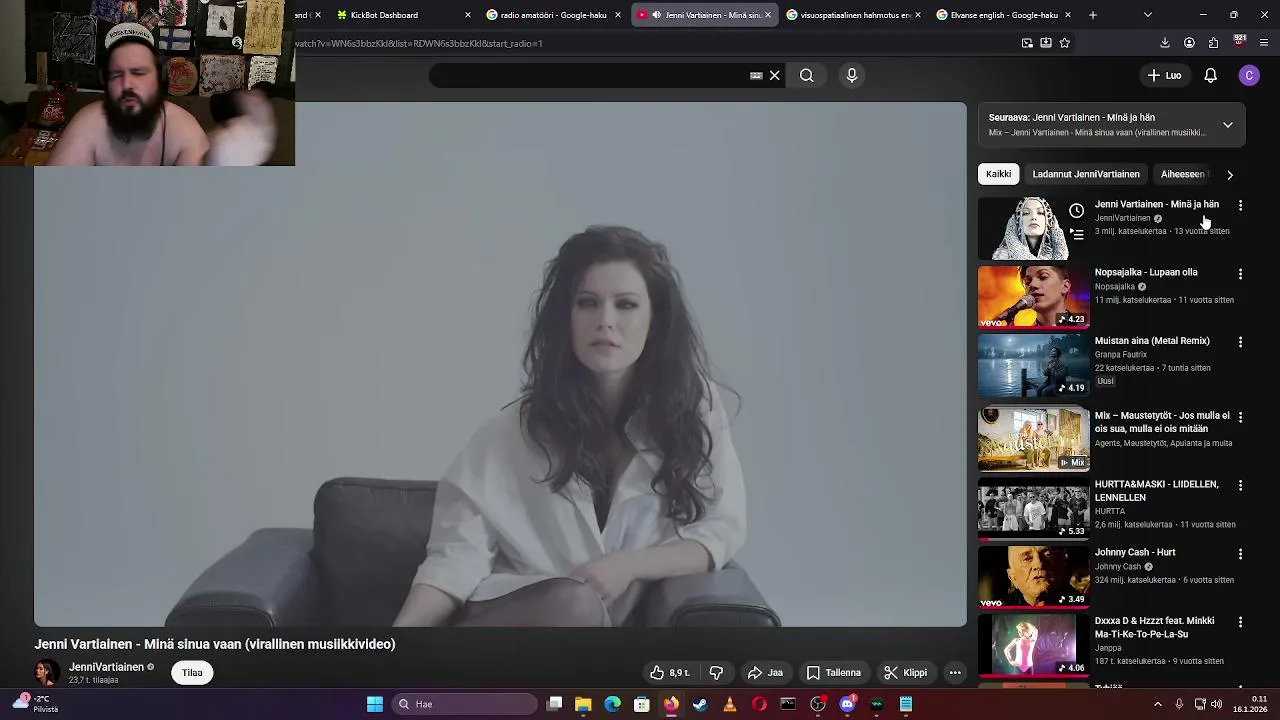This screenshot has width=1280, height=720.
Task: Open more actions menu below the video
Action: click(955, 673)
